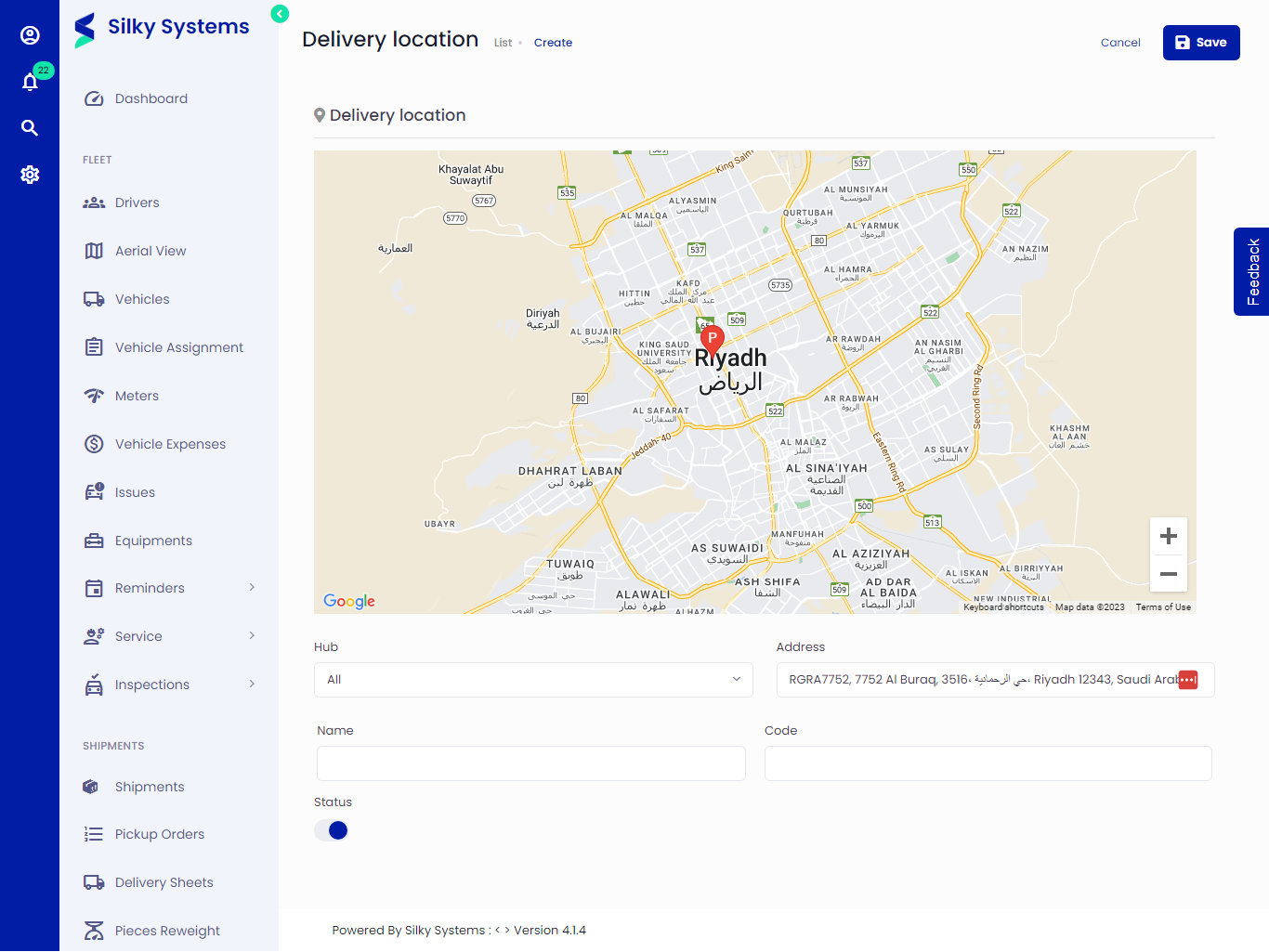
Task: Click the Meters icon
Action: 94,395
